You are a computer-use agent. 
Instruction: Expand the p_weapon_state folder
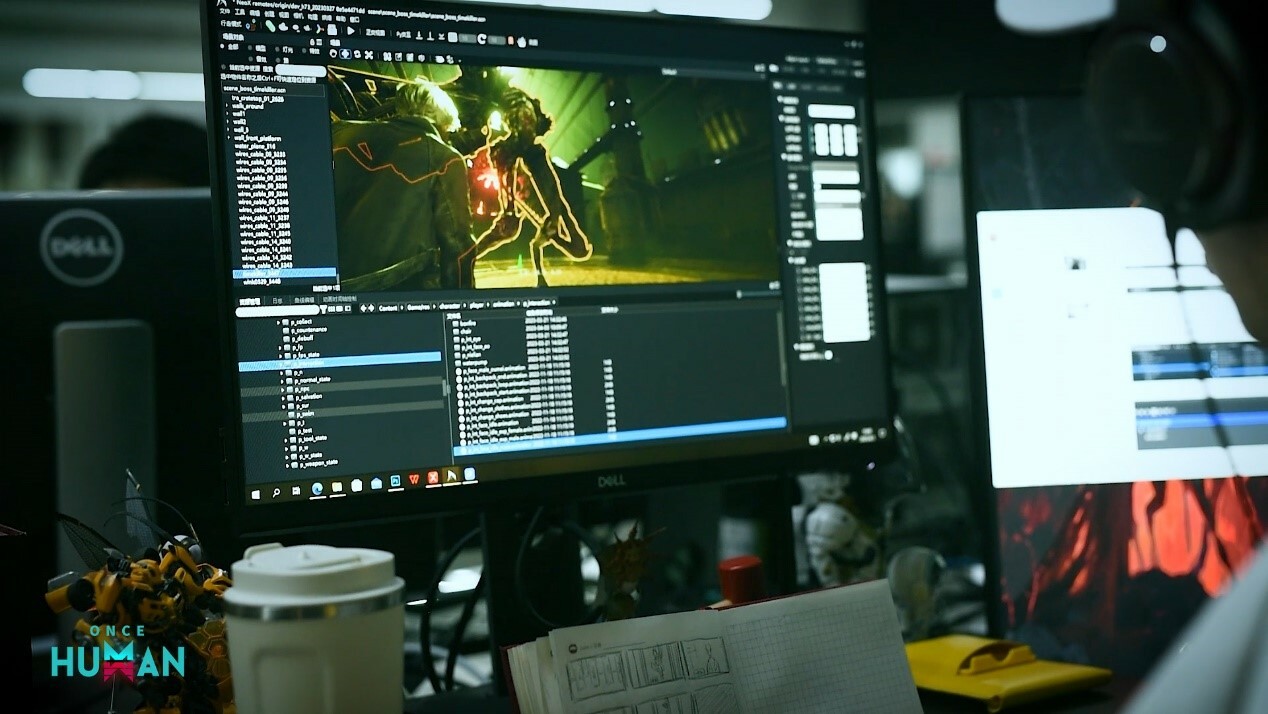pyautogui.click(x=287, y=465)
